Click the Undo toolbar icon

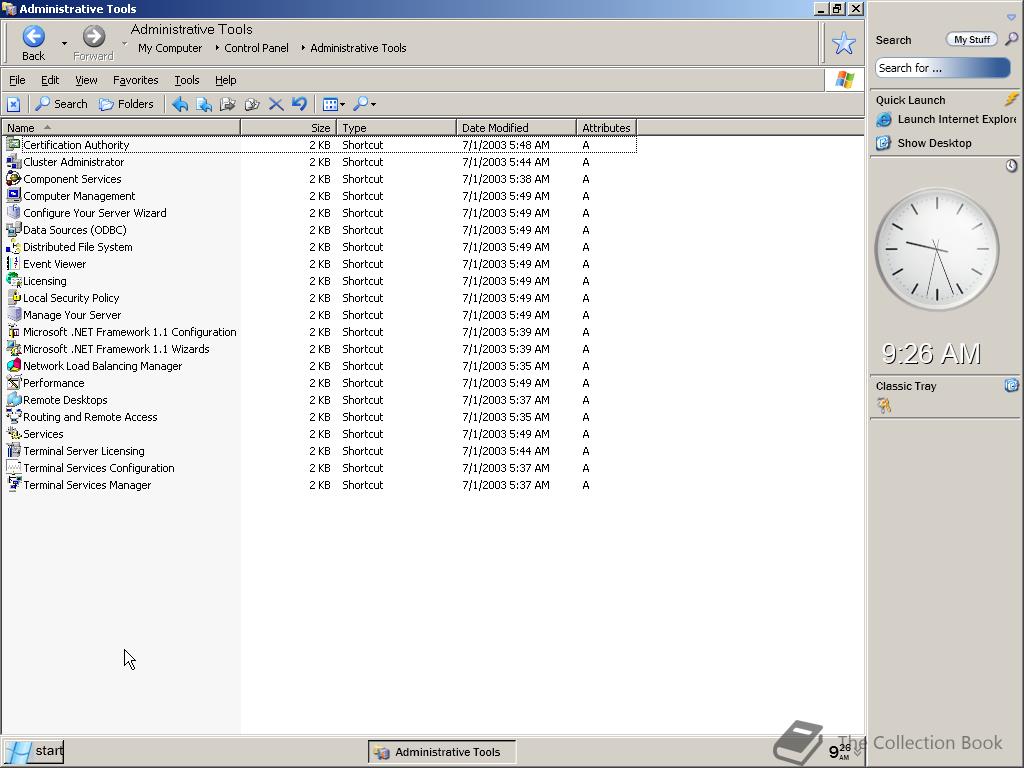point(299,104)
